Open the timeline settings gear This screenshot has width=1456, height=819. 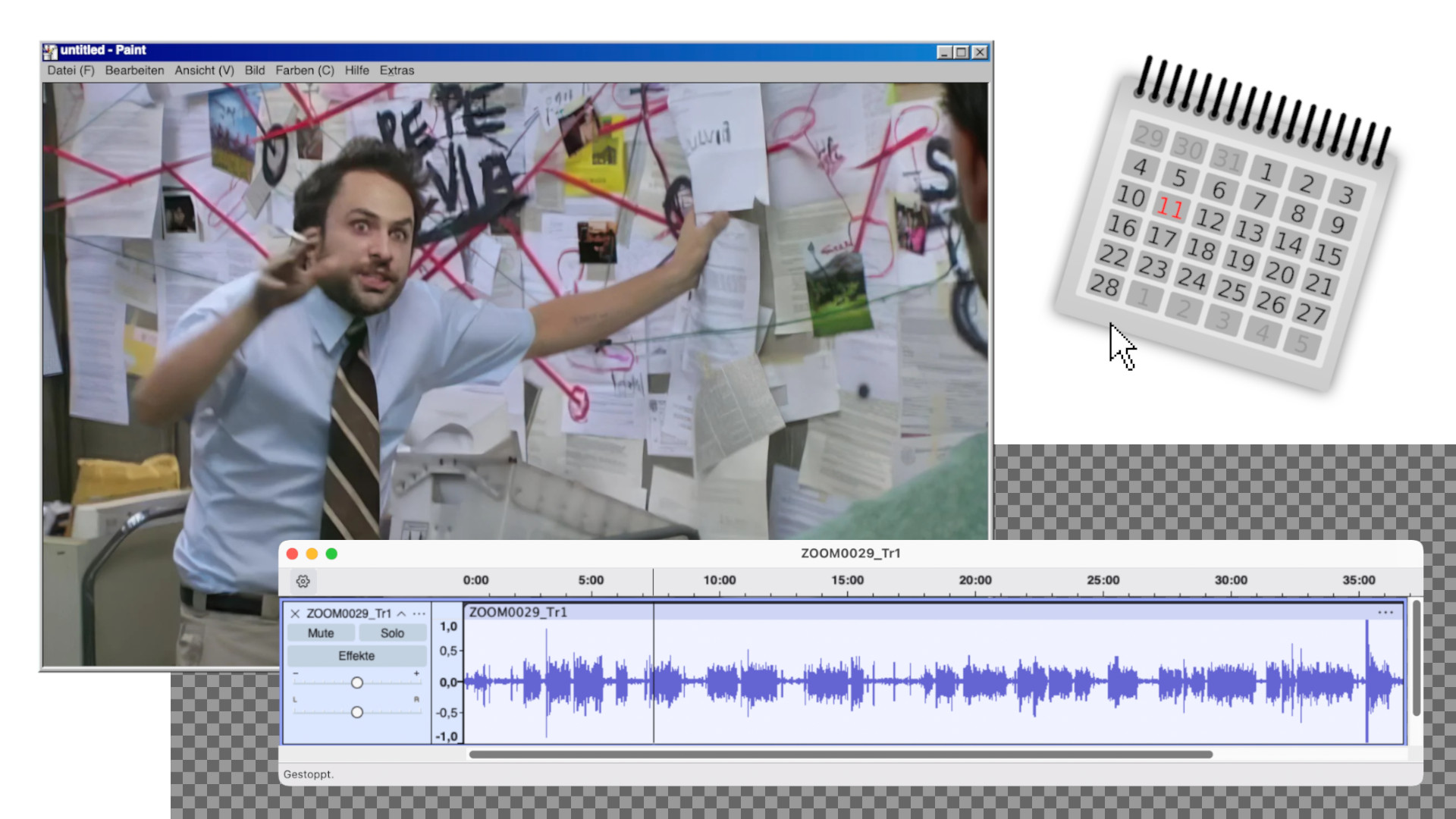click(303, 582)
